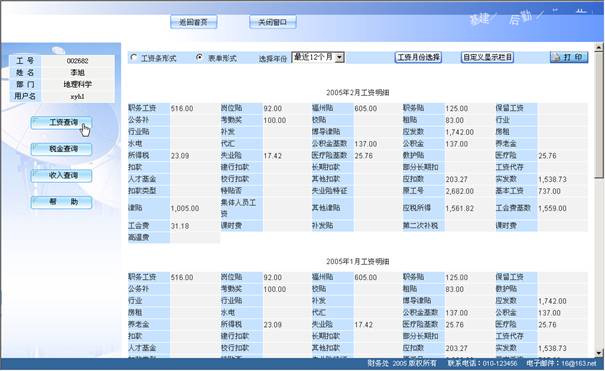Open 税金查询 in the sidebar
The image size is (605, 371).
[61, 149]
